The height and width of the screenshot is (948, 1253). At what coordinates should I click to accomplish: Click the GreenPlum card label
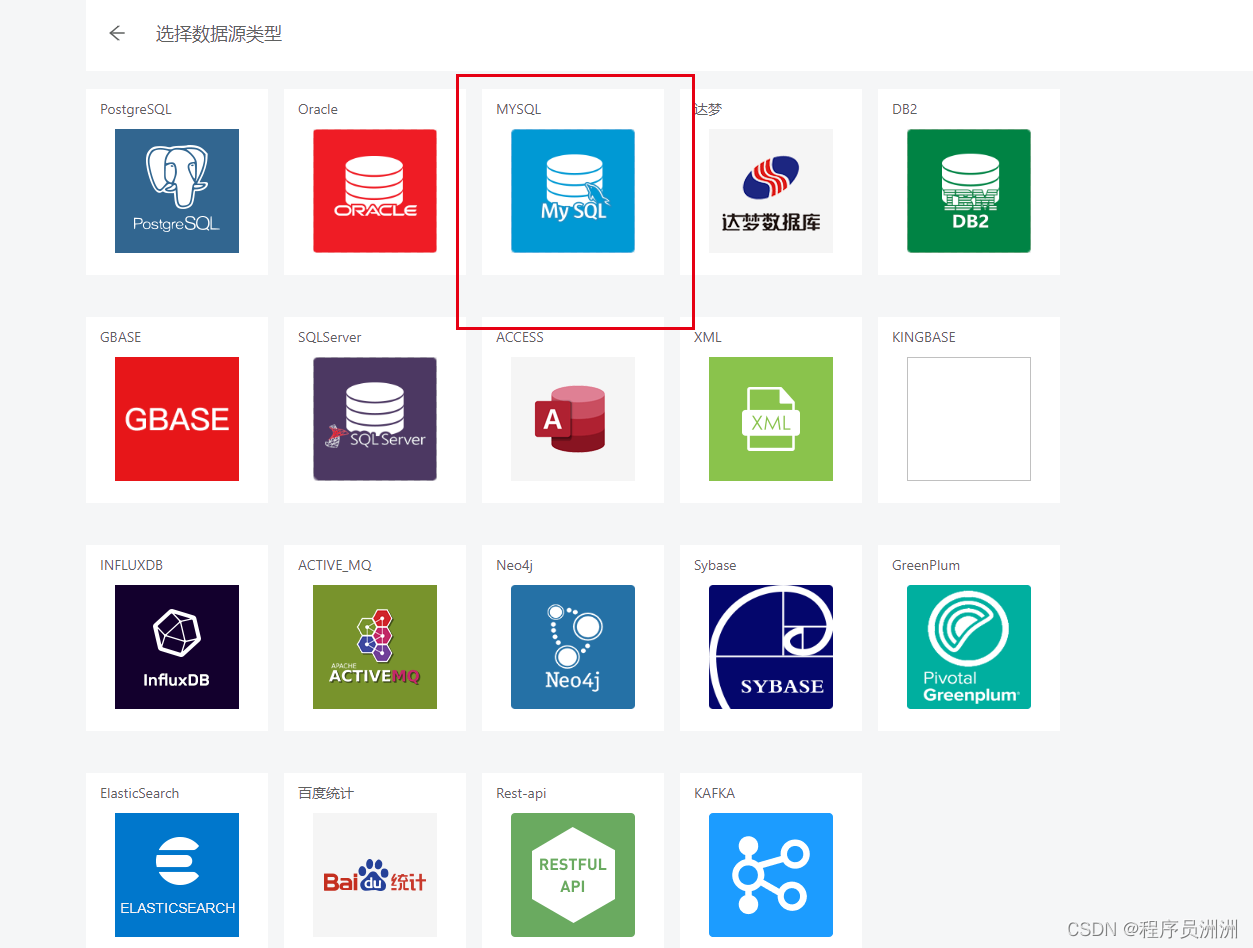coord(926,565)
